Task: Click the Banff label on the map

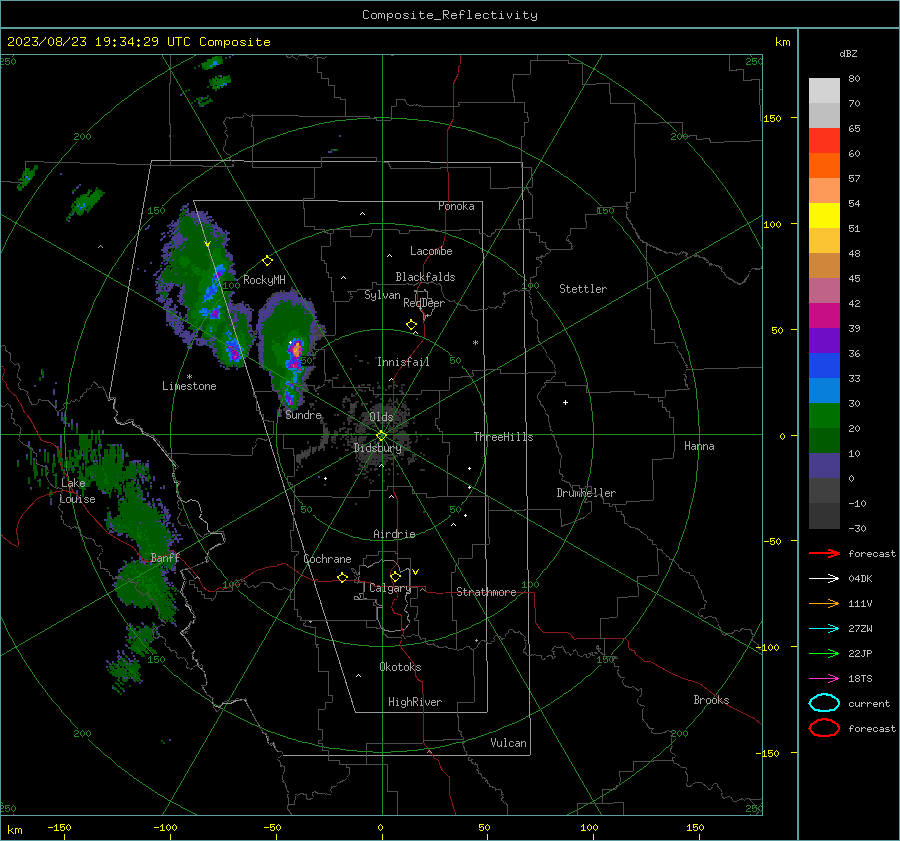Action: click(165, 558)
